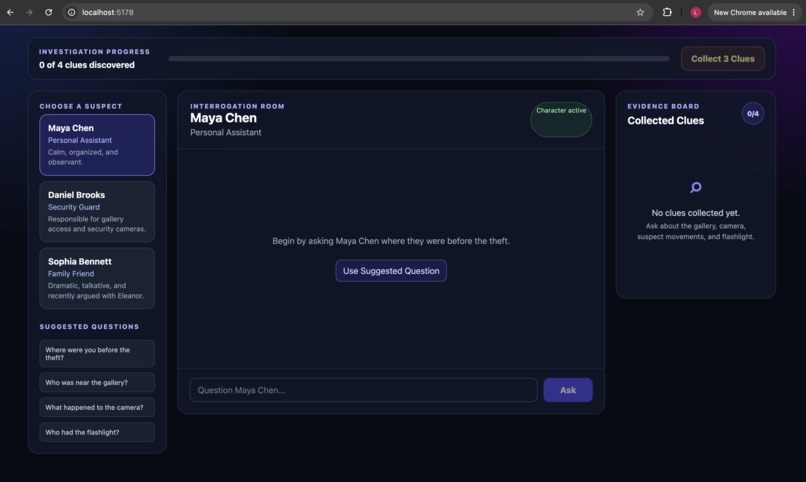806x482 pixels.
Task: Click "Who had the flashlight?" suggestion
Action: [97, 432]
